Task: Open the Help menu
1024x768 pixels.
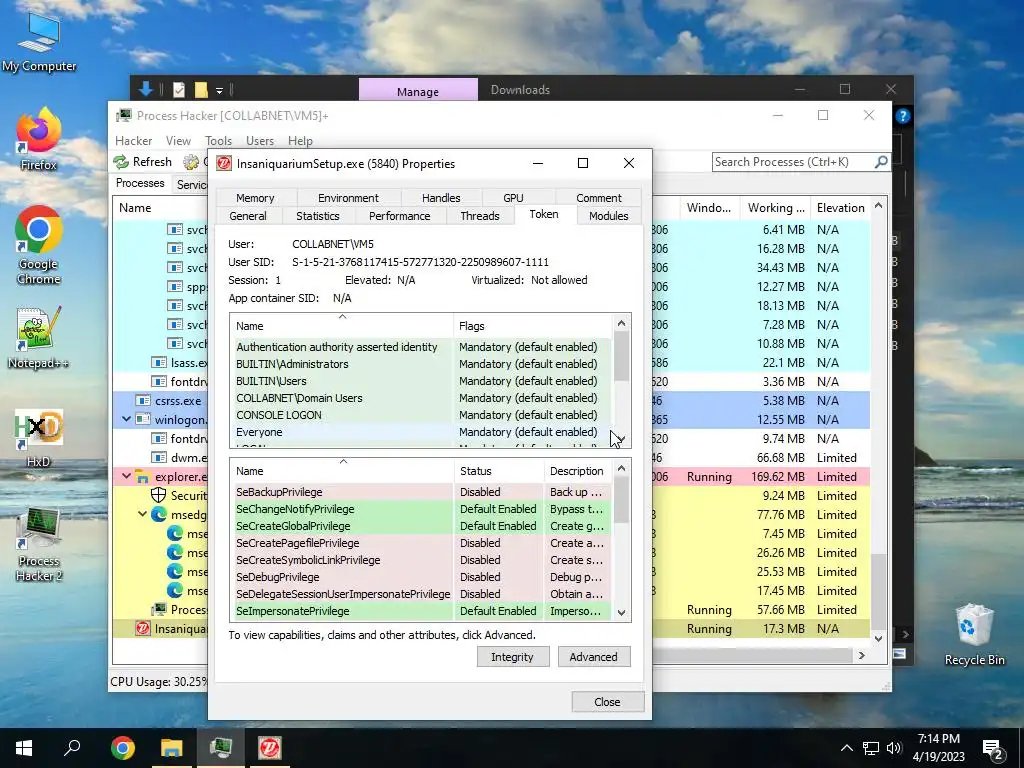Action: click(x=300, y=140)
